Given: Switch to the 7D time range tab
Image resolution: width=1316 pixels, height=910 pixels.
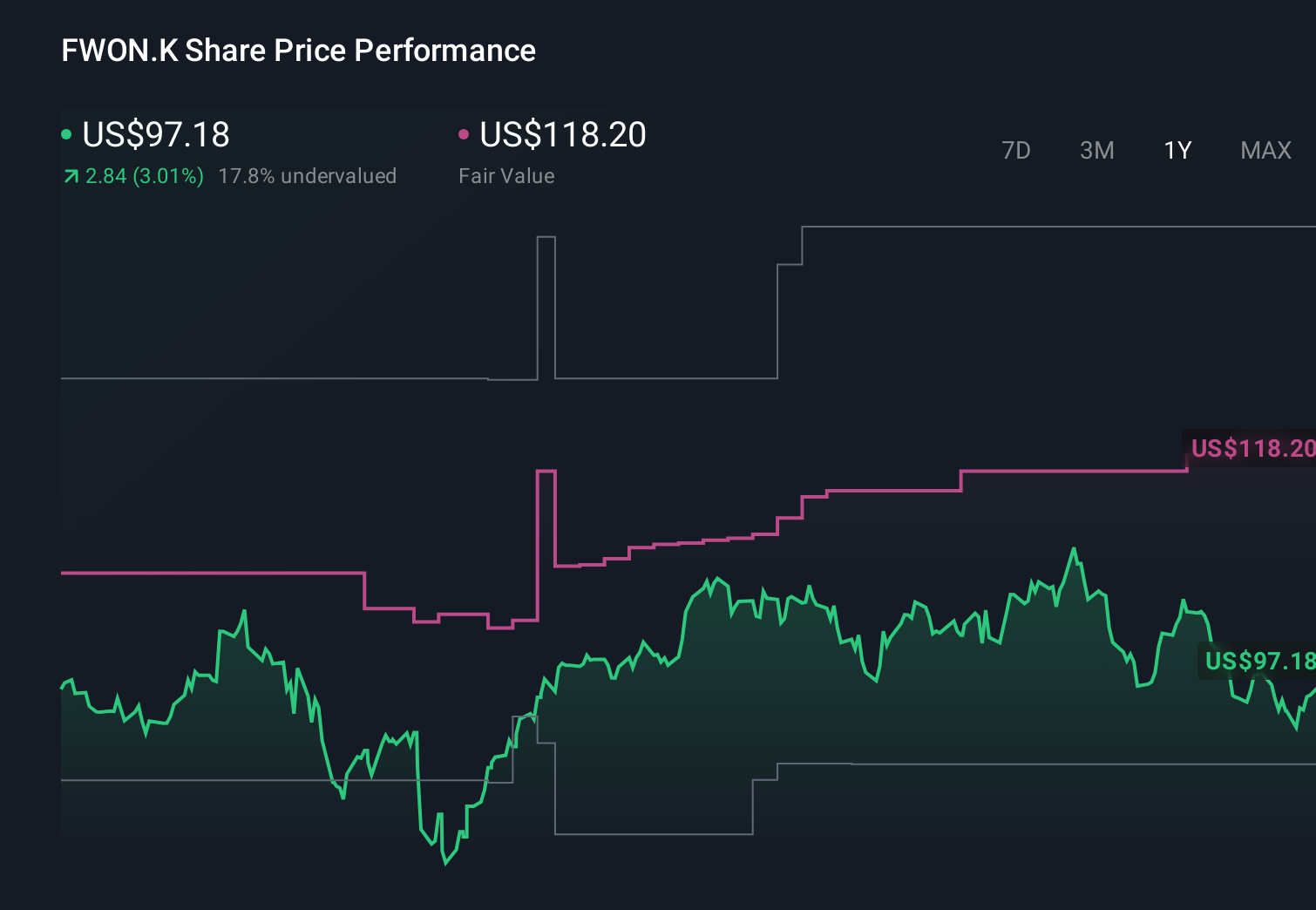Looking at the screenshot, I should click(x=1016, y=150).
